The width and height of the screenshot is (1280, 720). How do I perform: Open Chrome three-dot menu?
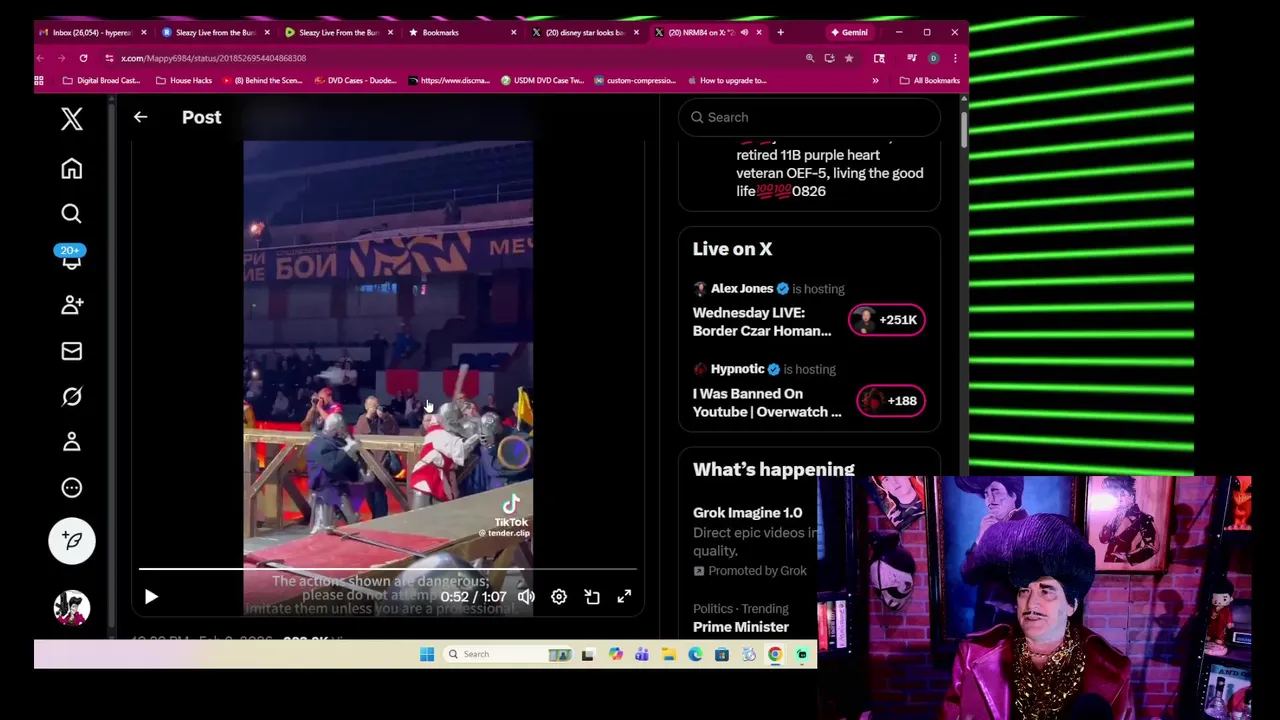point(954,58)
